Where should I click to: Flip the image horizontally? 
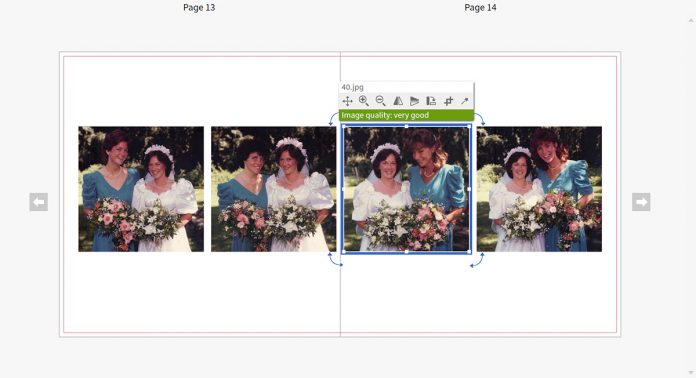tap(398, 101)
